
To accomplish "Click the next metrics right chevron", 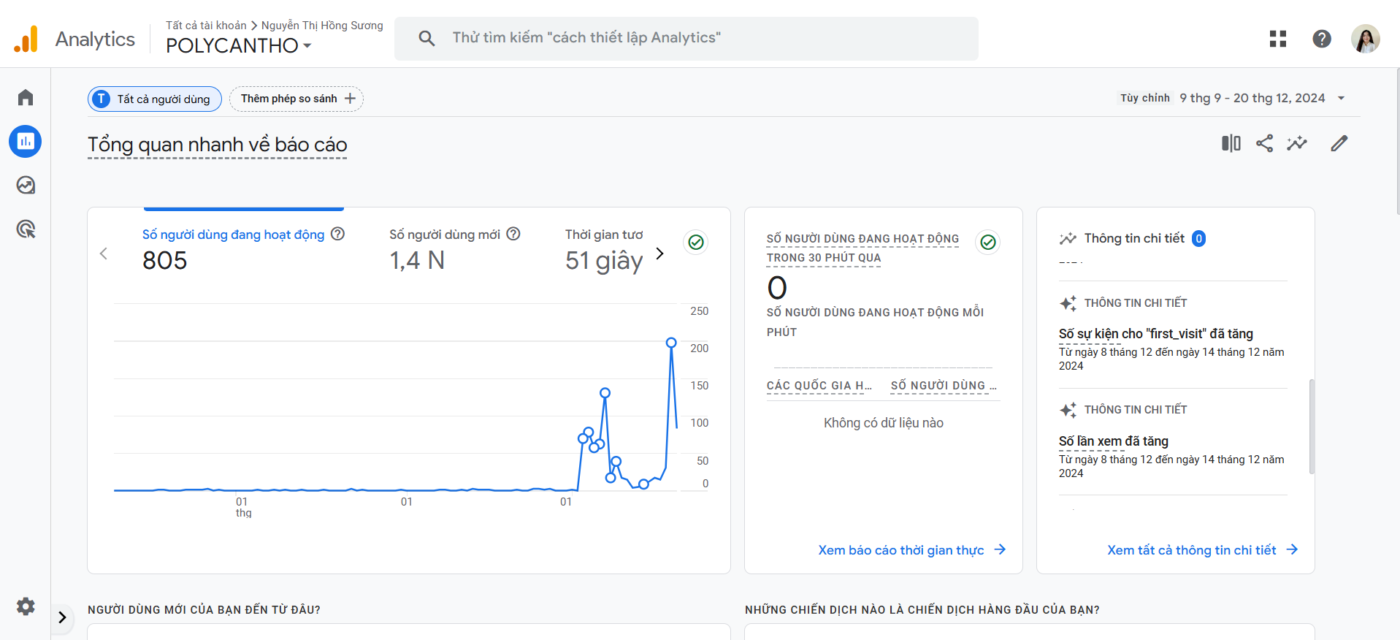I will (x=659, y=253).
